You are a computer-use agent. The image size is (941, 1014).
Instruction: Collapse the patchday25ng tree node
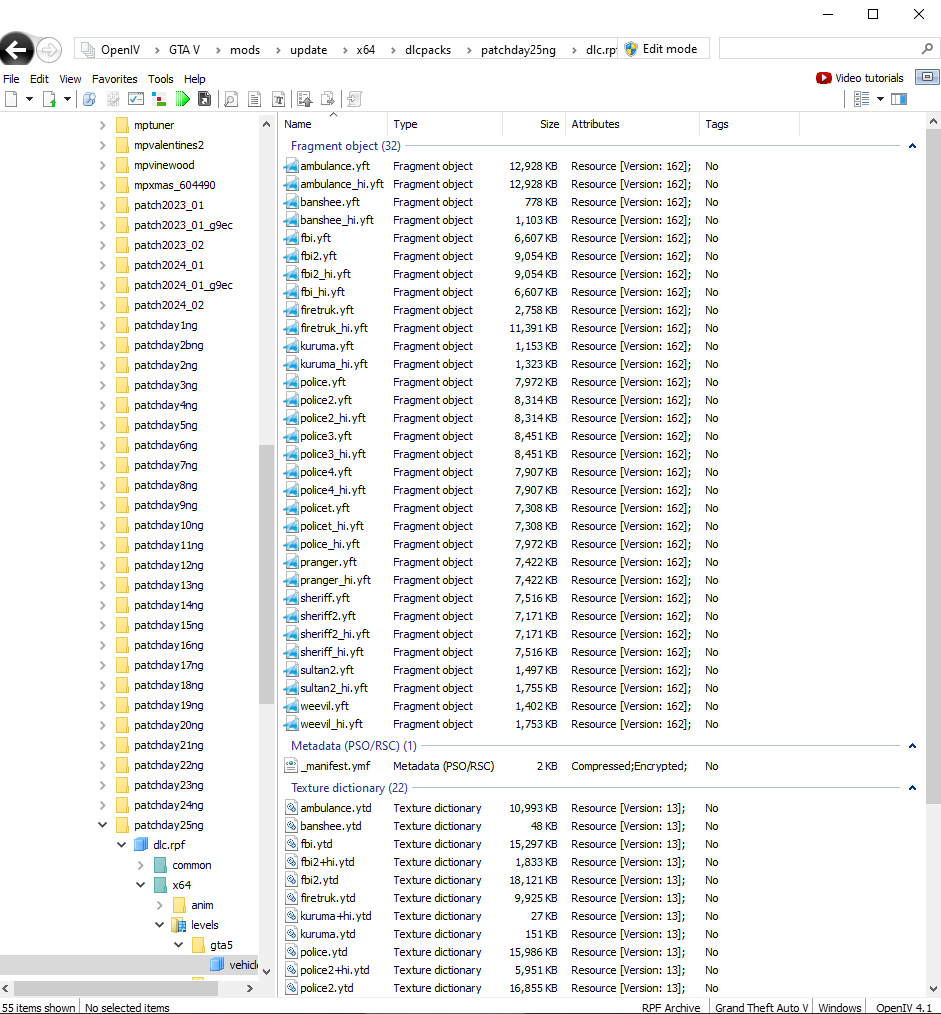tap(102, 825)
